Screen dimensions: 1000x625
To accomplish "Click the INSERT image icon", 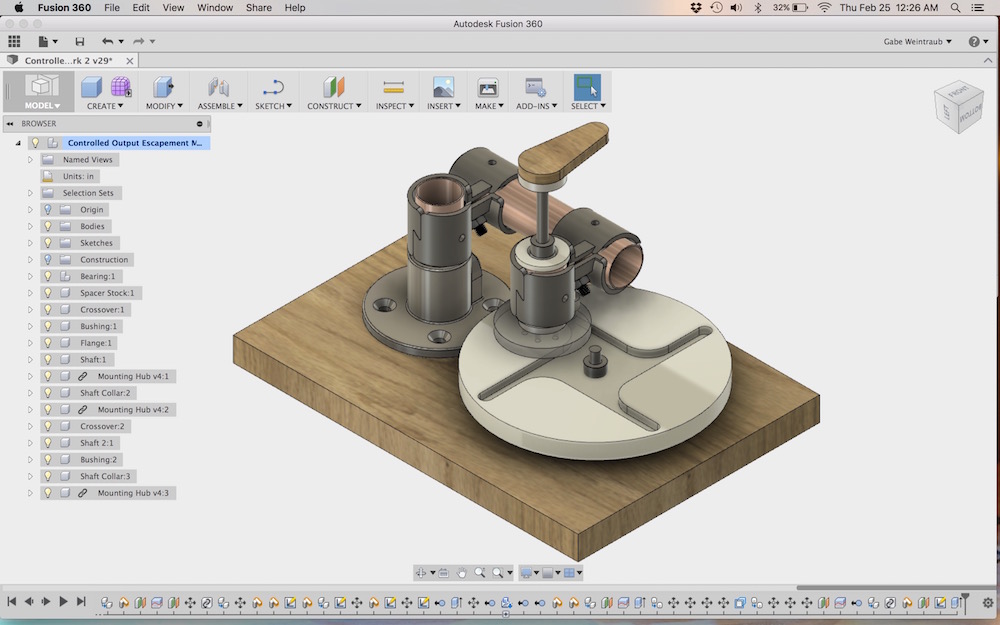I will [443, 87].
